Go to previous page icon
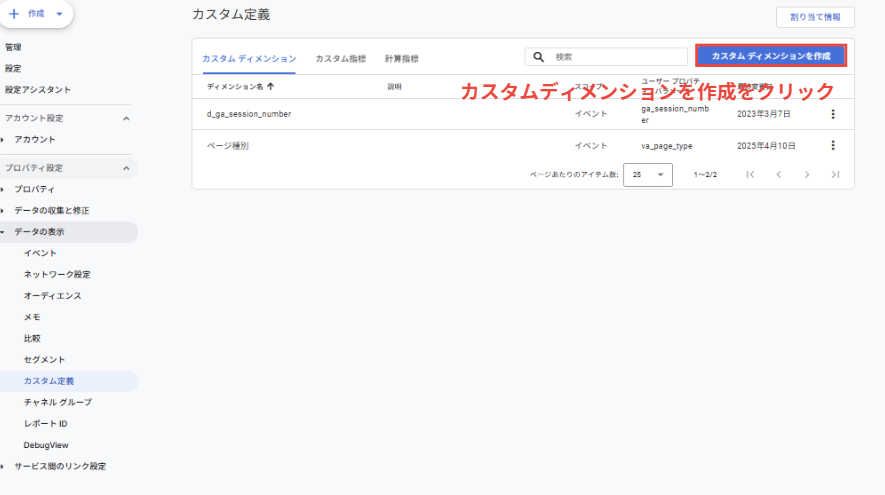The height and width of the screenshot is (495, 885). pyautogui.click(x=778, y=175)
